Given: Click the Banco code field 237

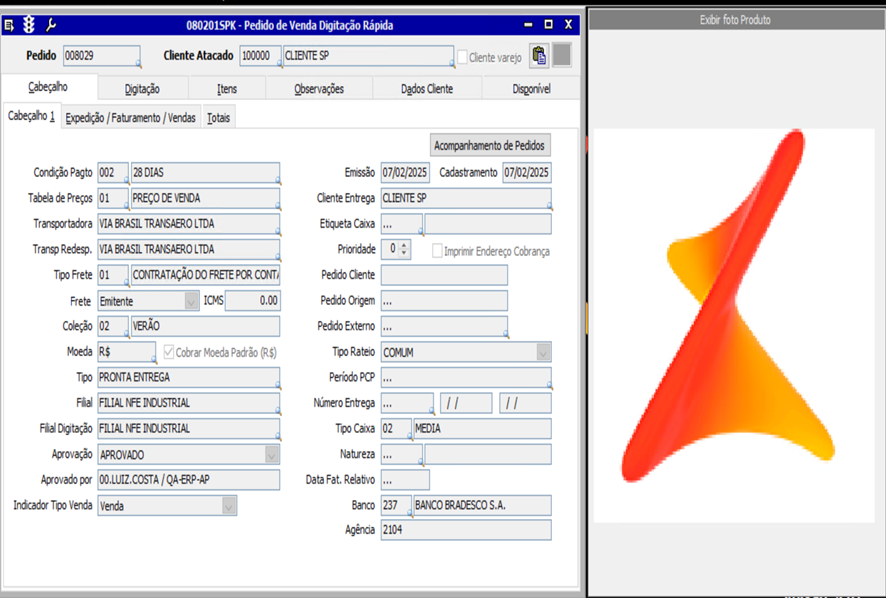Looking at the screenshot, I should coord(396,505).
